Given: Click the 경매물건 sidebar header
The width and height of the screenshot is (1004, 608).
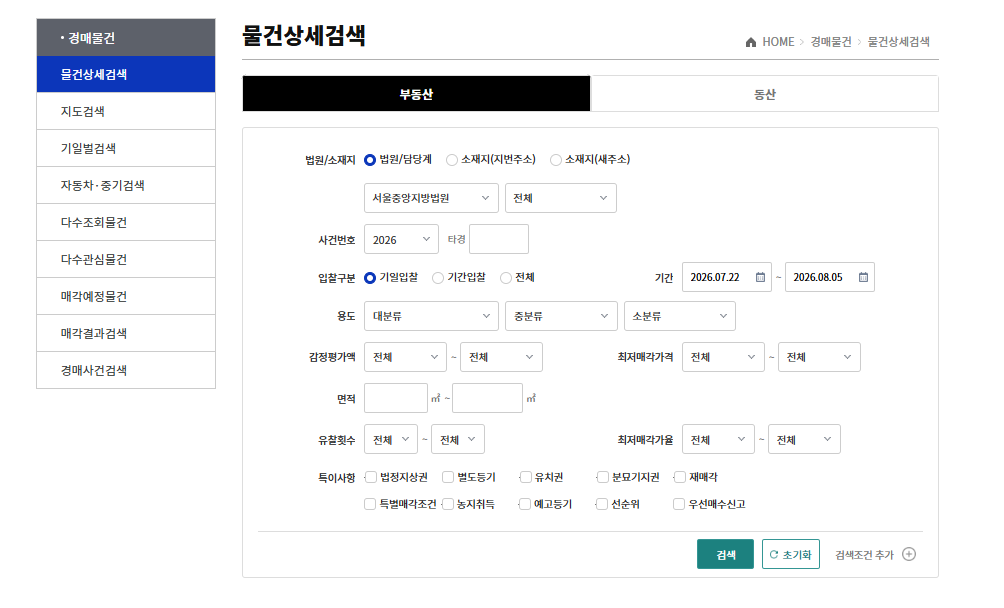Looking at the screenshot, I should pyautogui.click(x=126, y=38).
